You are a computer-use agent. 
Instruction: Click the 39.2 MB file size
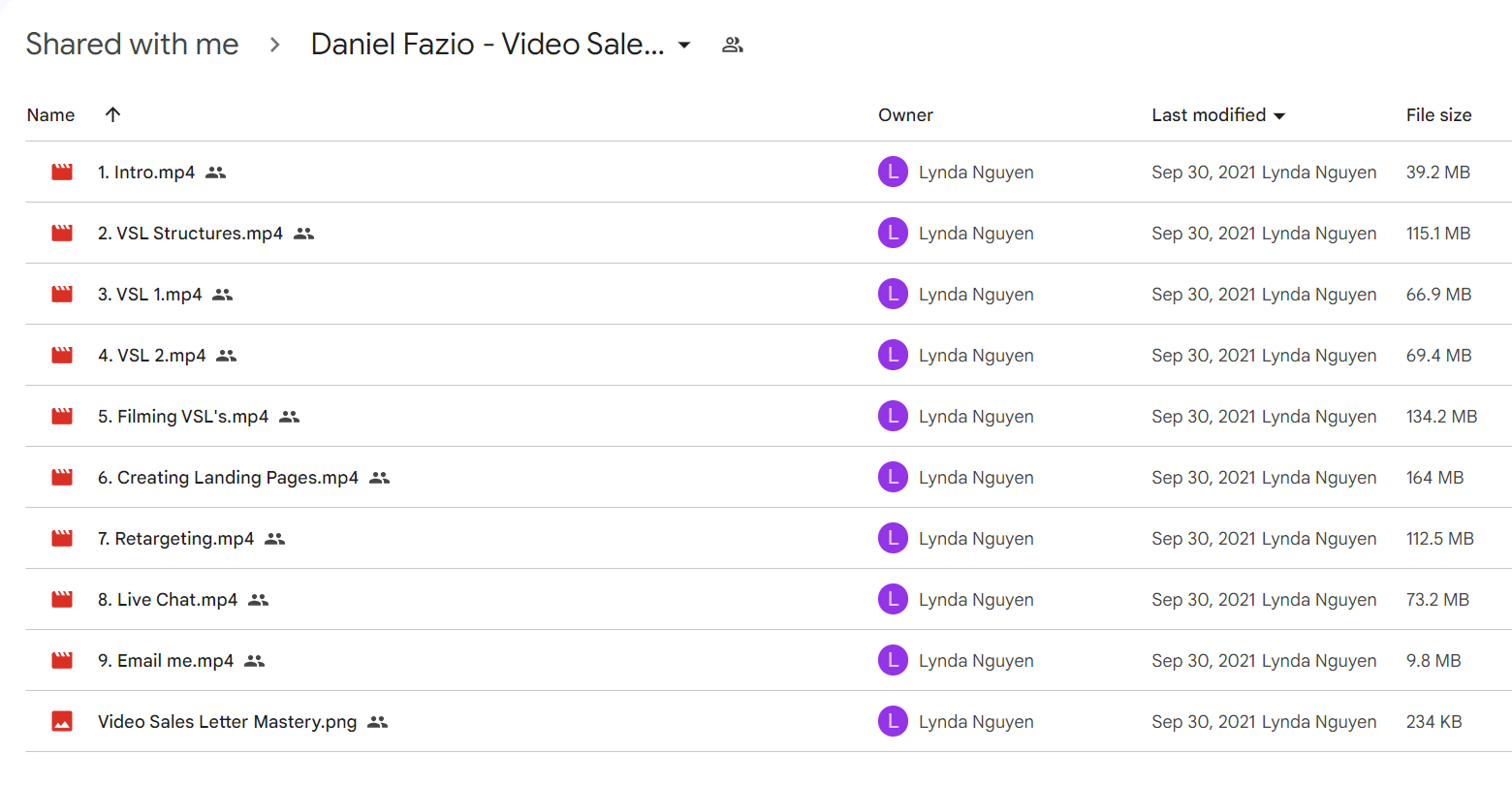pyautogui.click(x=1438, y=172)
